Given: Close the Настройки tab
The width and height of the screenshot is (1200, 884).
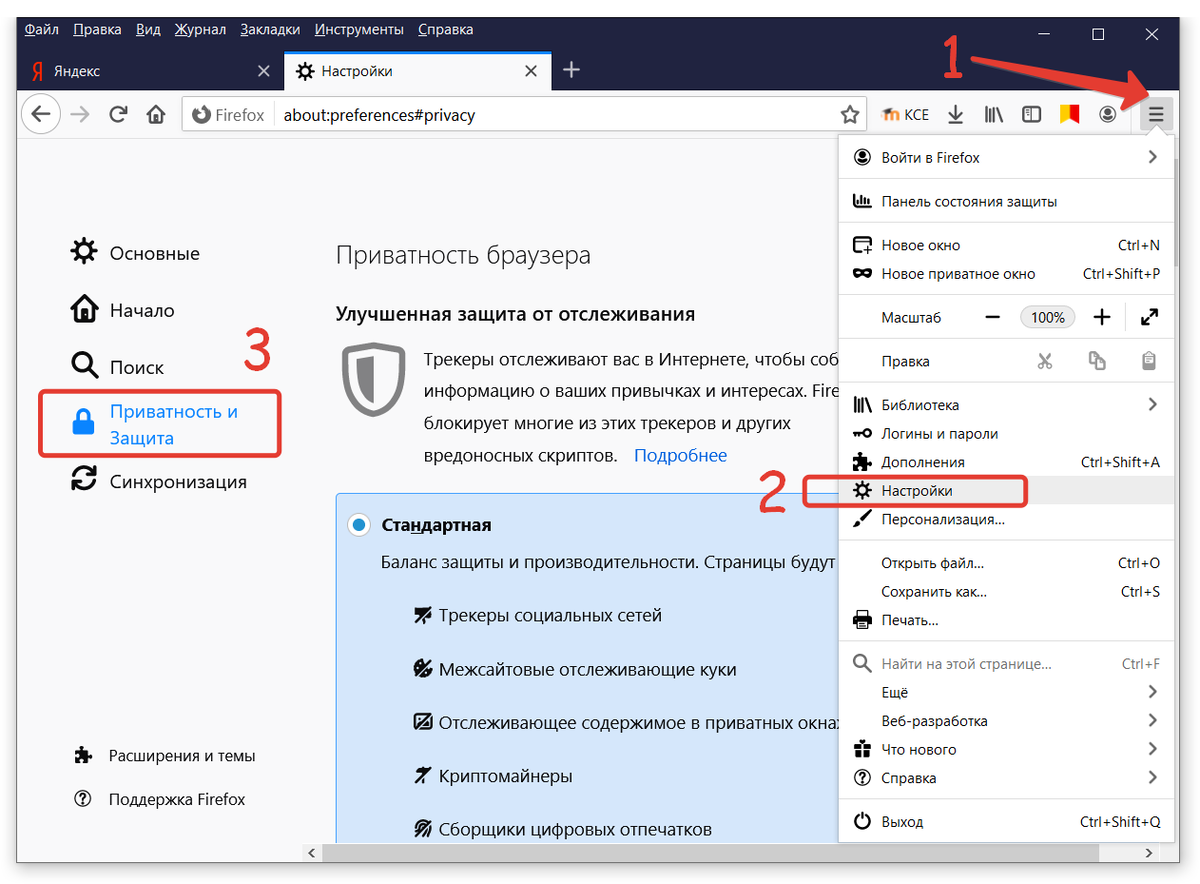Looking at the screenshot, I should click(532, 71).
